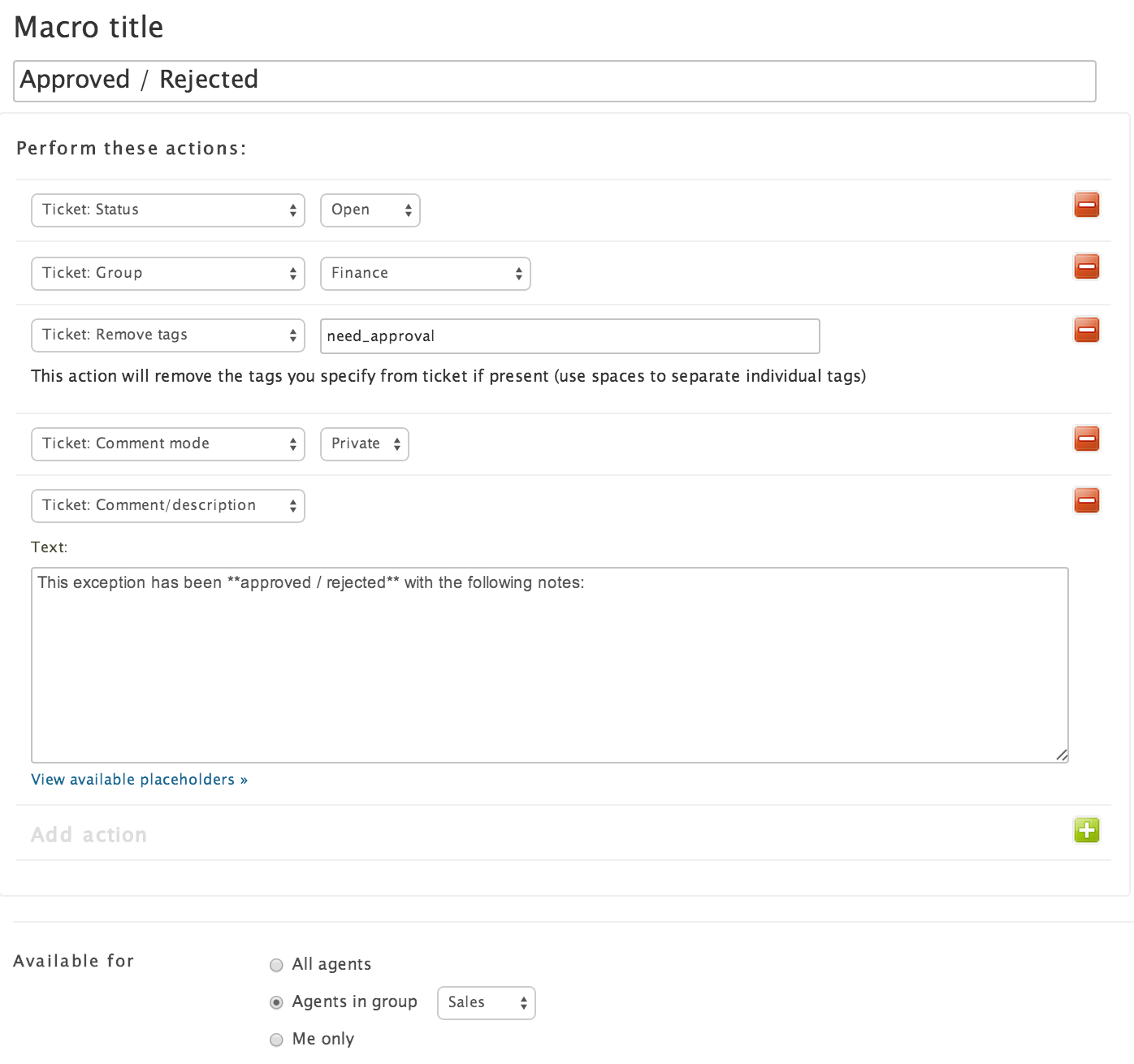Delete the Ticket: Group action row
The image size is (1134, 1064).
[x=1086, y=266]
